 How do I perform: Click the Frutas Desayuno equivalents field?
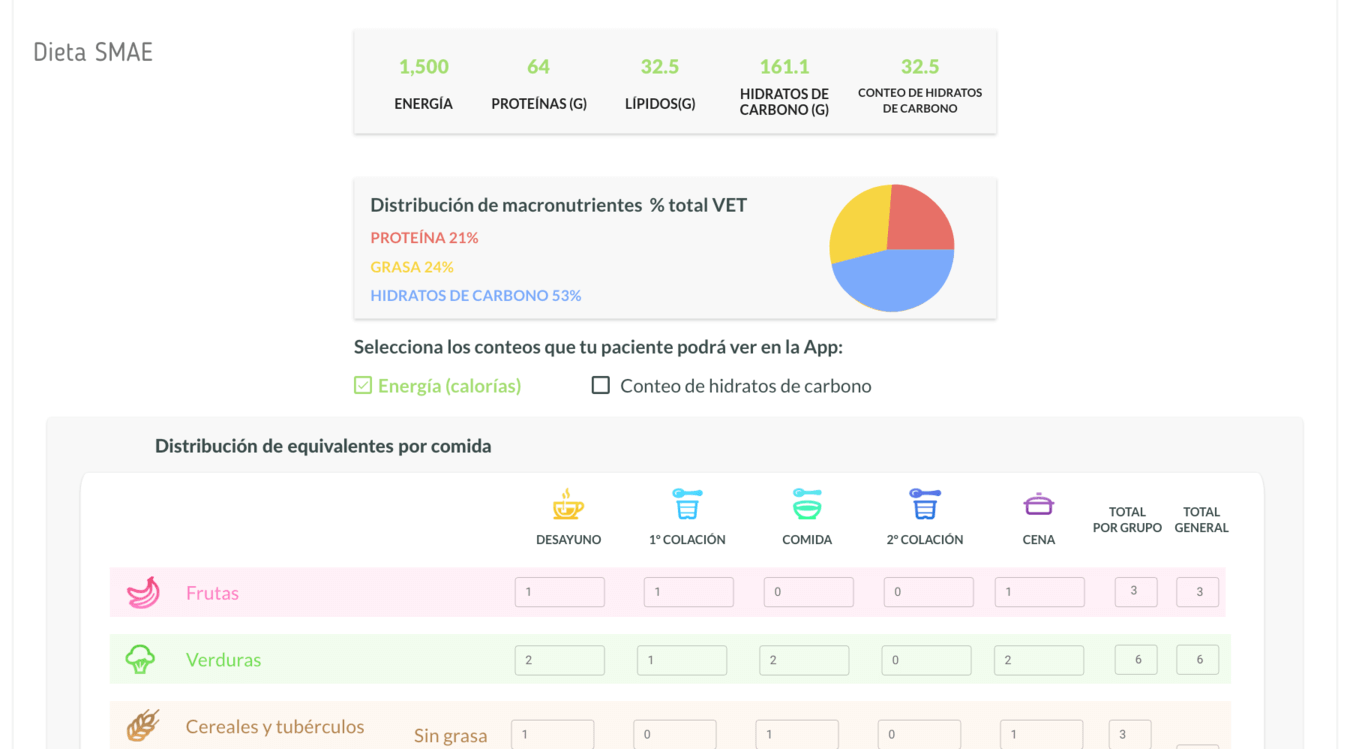(560, 592)
